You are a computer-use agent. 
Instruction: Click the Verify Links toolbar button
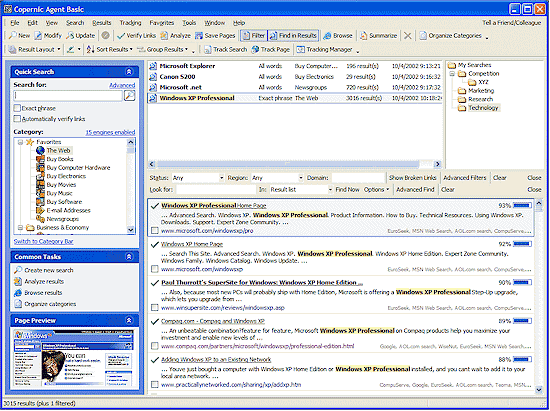tap(137, 35)
